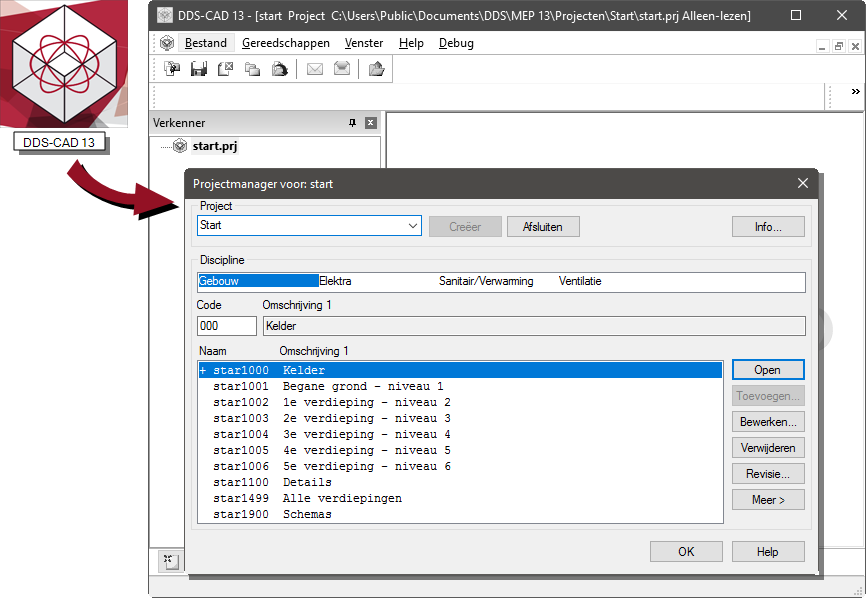Open the Venster menu
The height and width of the screenshot is (600, 866).
click(x=363, y=43)
